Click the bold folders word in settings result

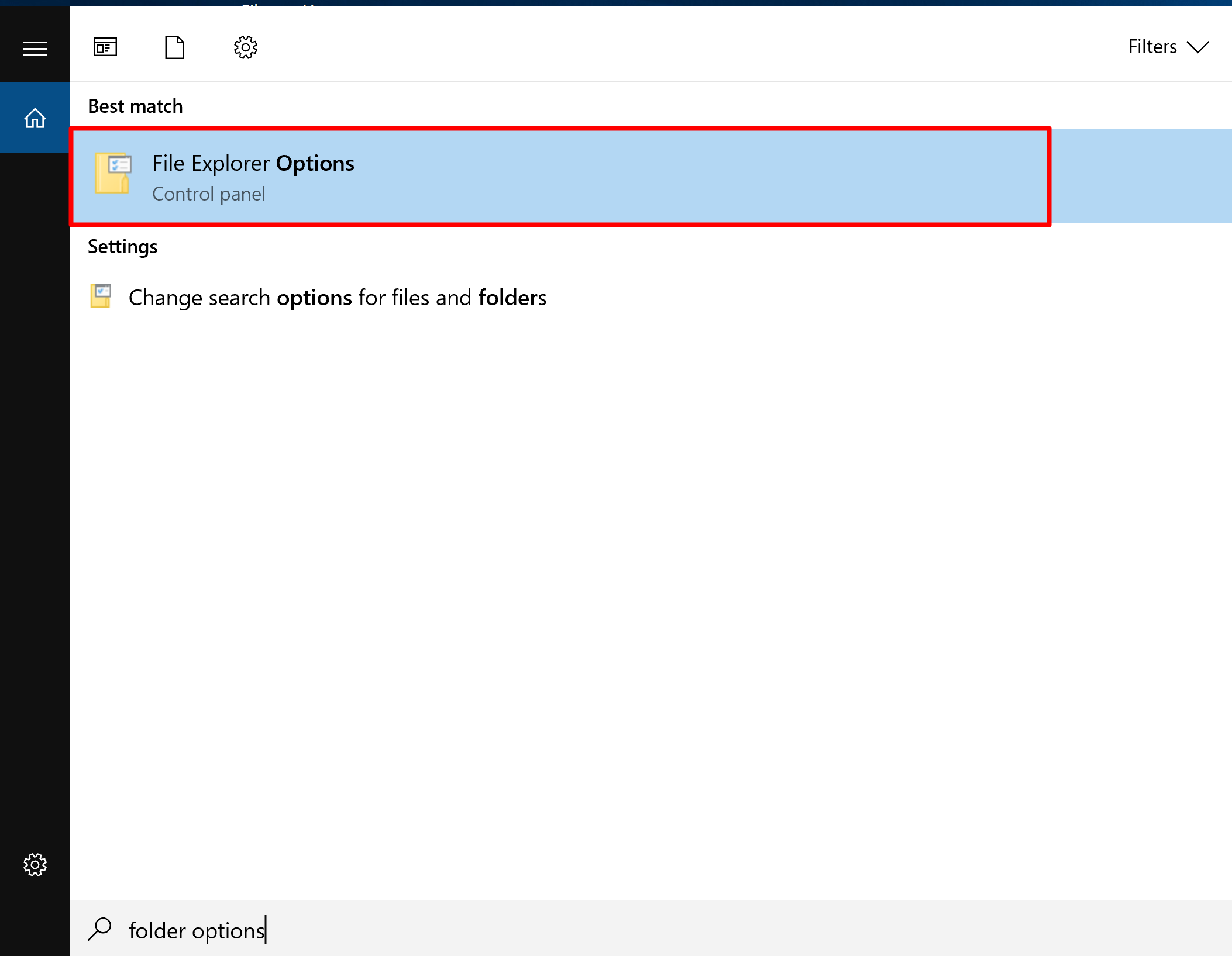click(512, 298)
